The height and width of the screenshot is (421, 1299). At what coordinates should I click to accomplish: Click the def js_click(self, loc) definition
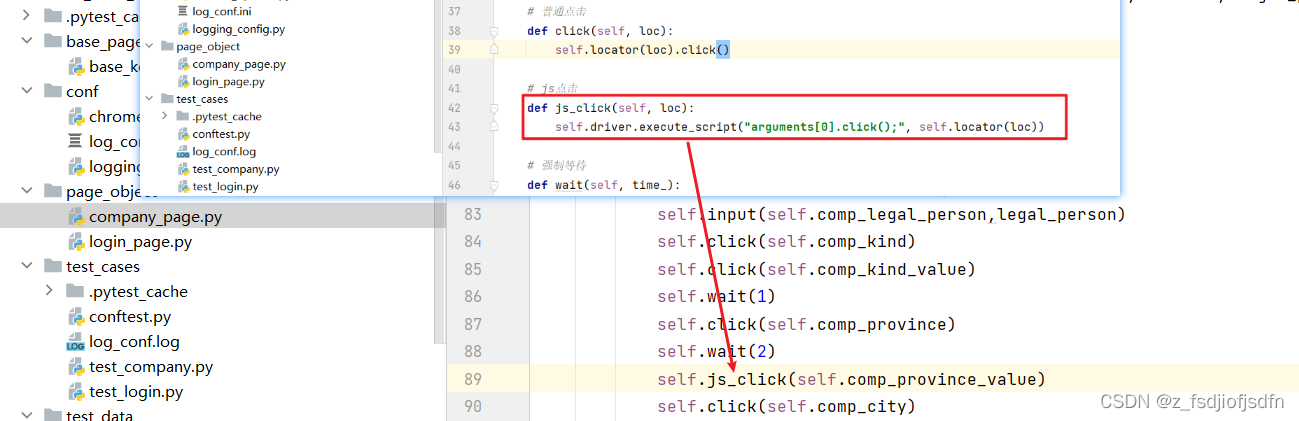[610, 108]
